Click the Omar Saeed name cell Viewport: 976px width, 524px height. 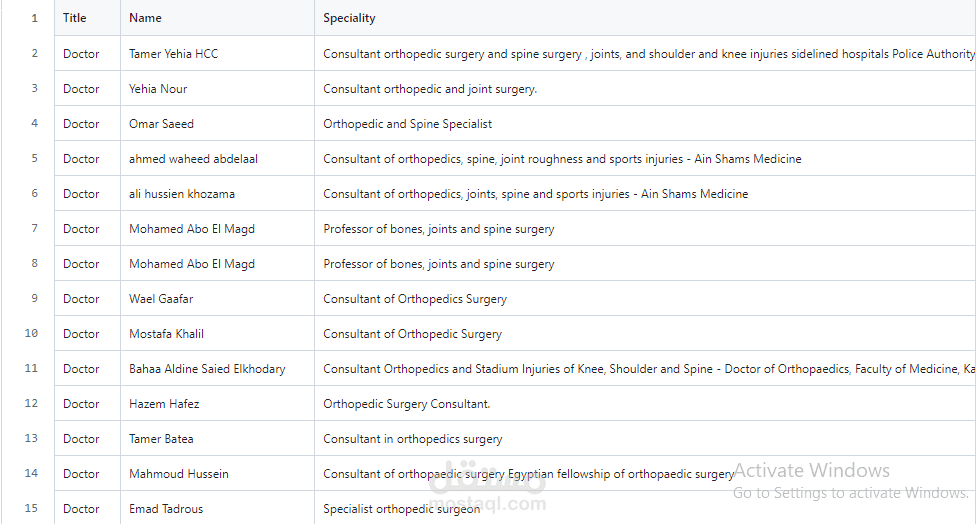click(217, 123)
